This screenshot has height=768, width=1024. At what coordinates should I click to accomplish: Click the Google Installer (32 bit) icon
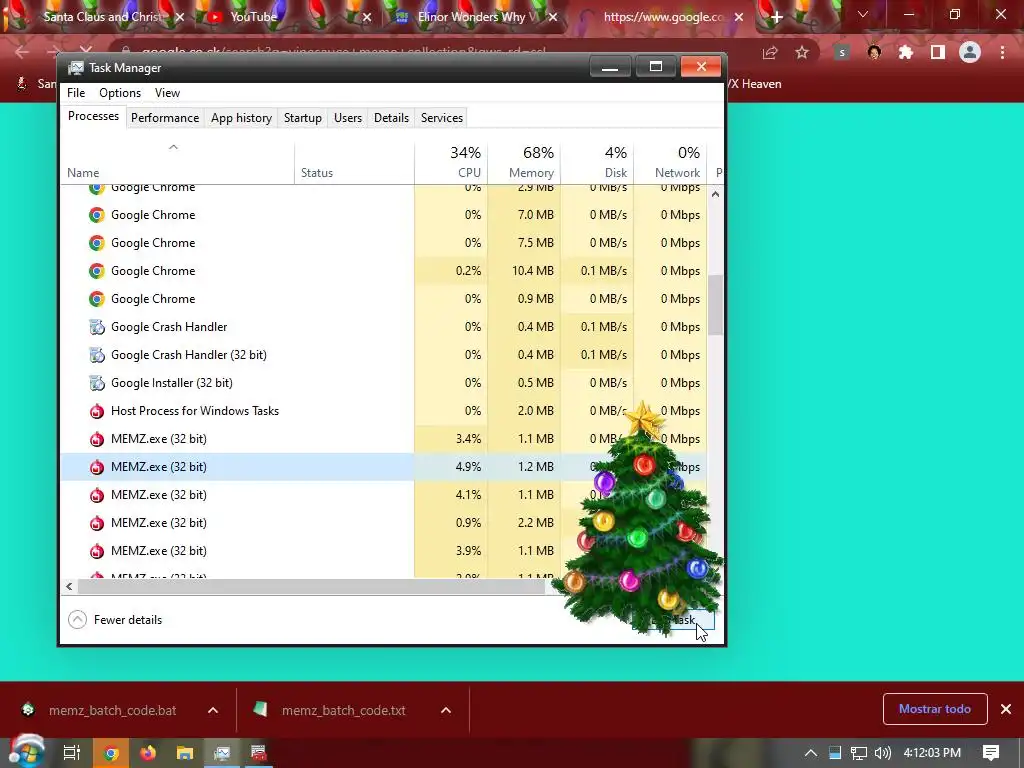[x=97, y=383]
